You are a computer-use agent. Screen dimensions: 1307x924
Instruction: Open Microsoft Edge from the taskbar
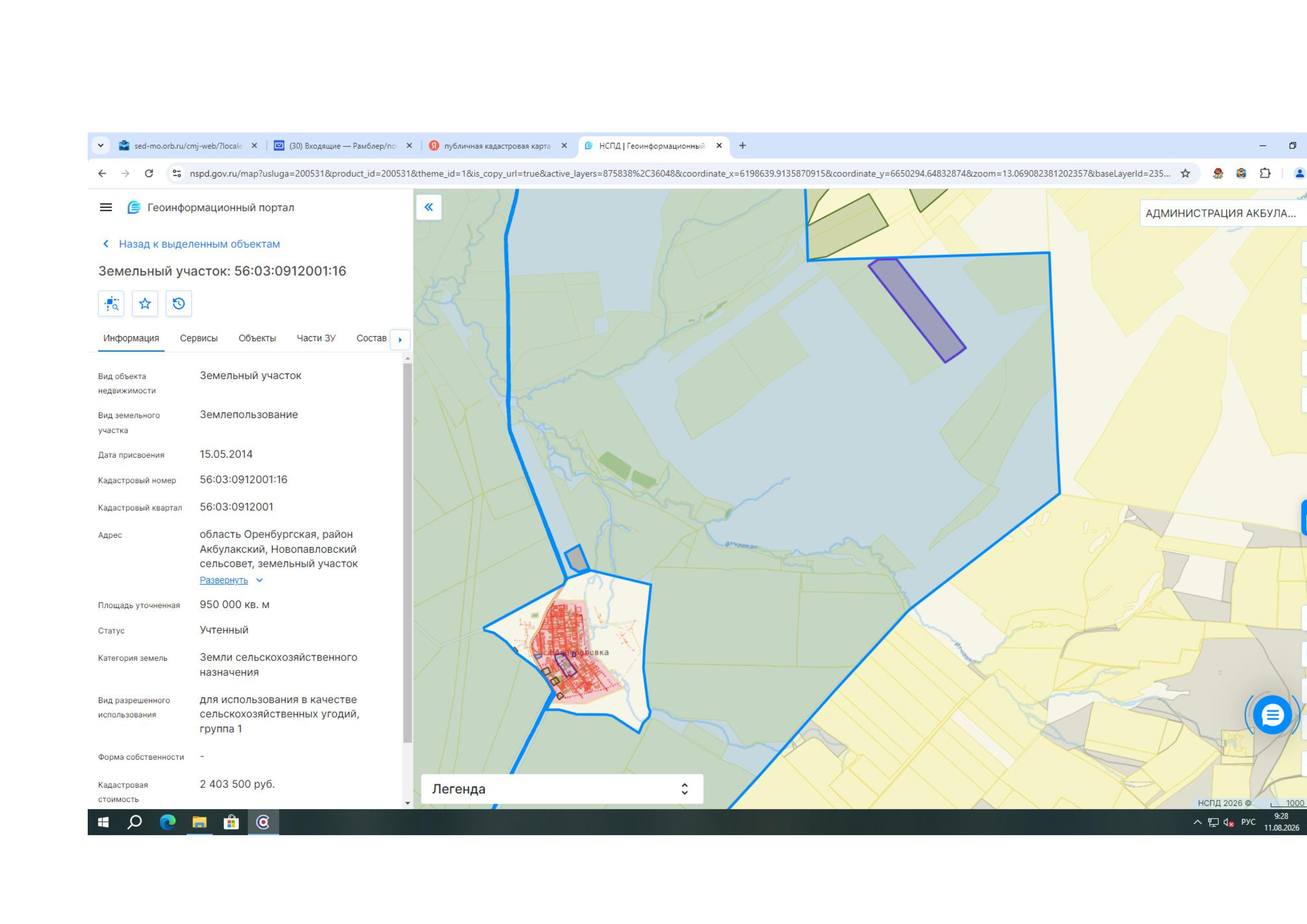point(168,822)
